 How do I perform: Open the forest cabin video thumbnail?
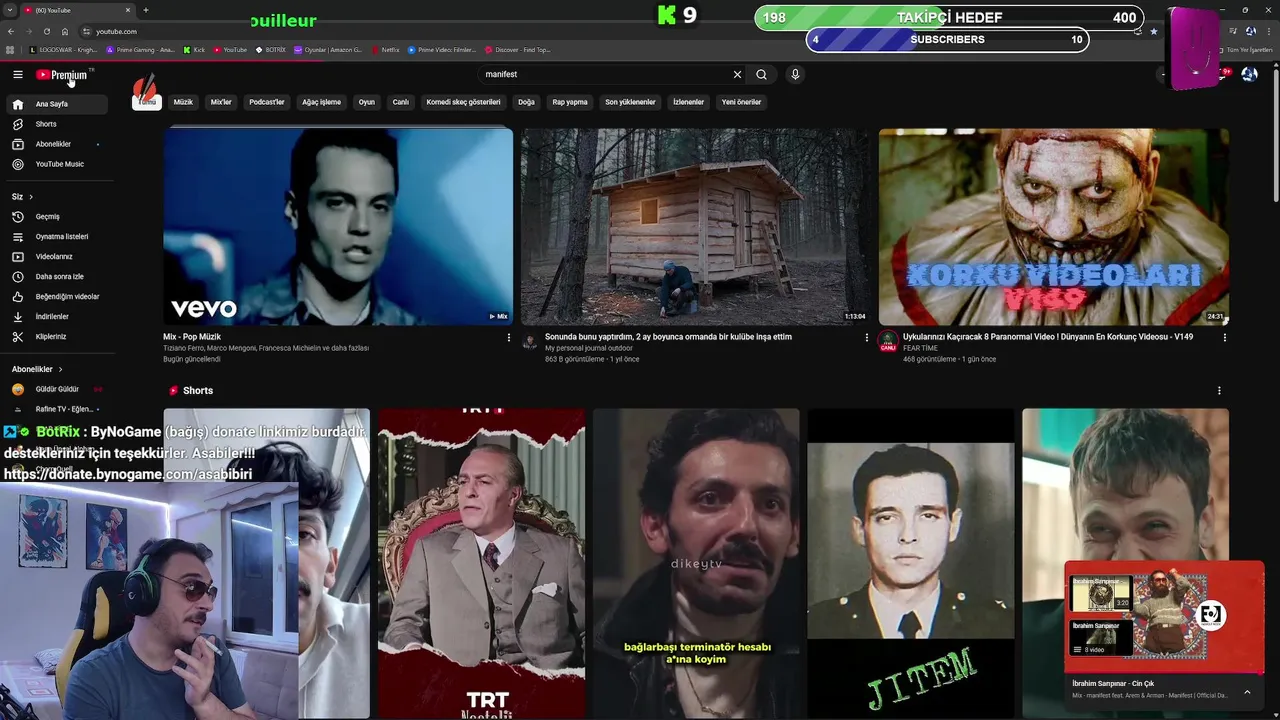pos(695,226)
